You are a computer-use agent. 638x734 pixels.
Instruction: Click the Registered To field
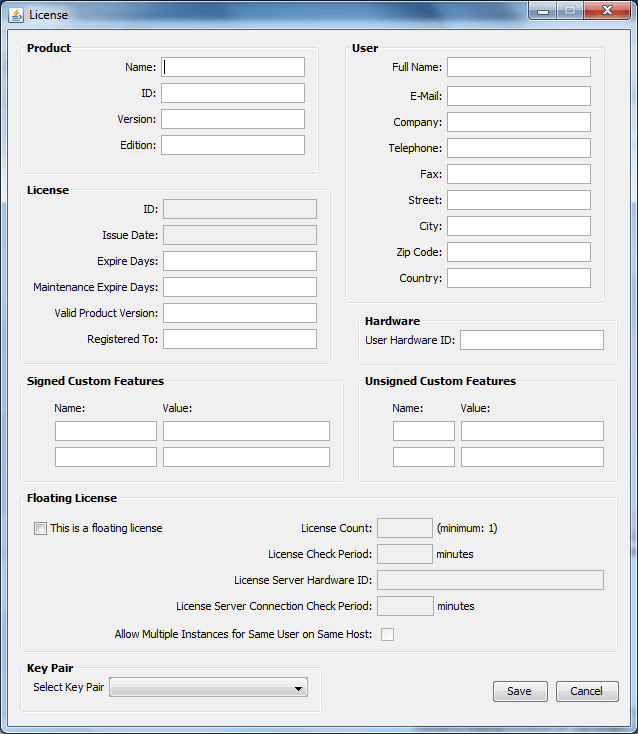pos(240,339)
